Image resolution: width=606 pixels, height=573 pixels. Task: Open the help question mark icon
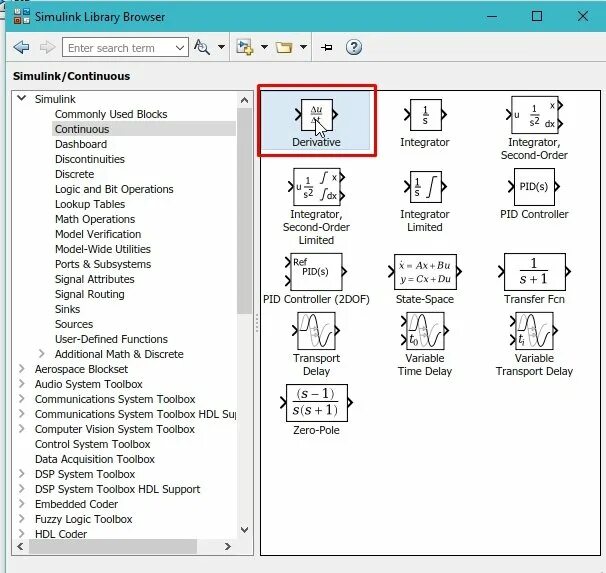(354, 47)
